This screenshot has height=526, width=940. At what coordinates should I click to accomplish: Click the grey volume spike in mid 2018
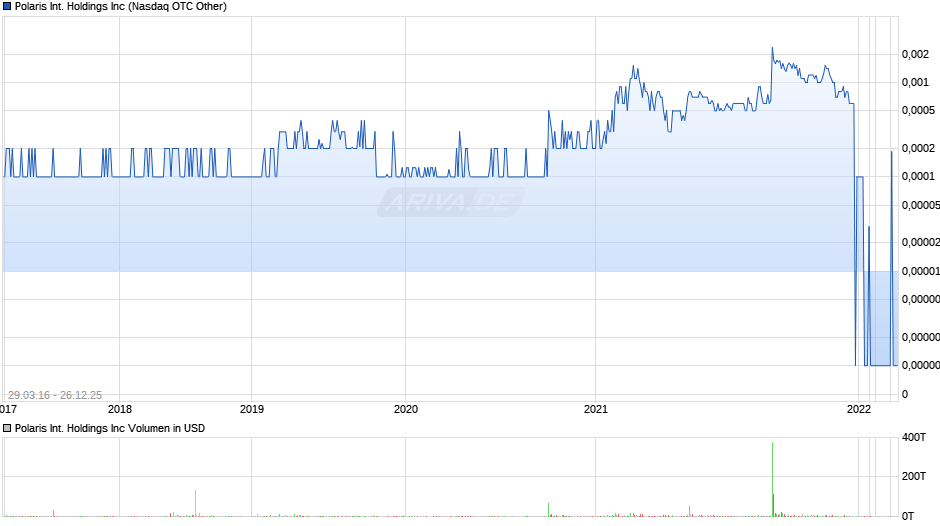[195, 503]
